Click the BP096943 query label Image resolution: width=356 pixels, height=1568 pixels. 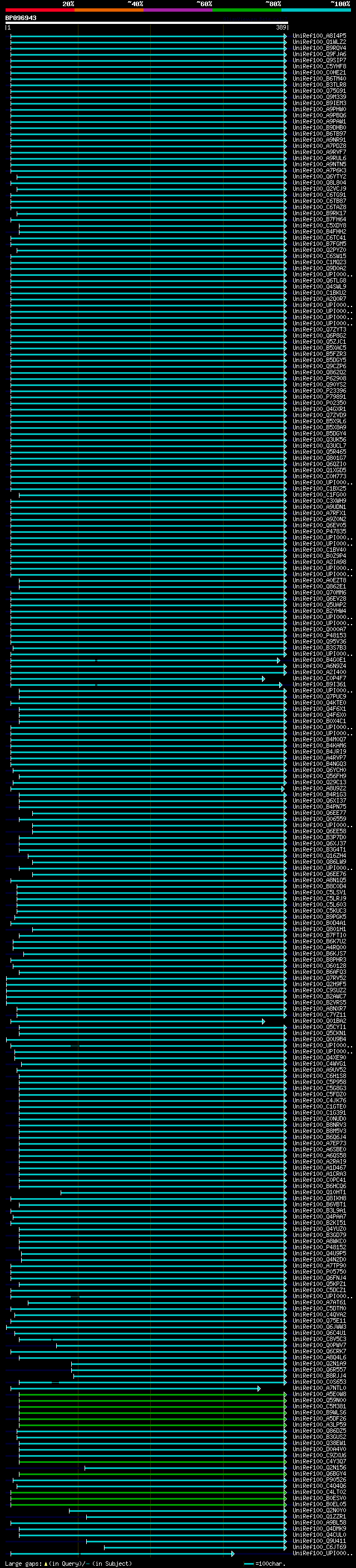(x=21, y=18)
